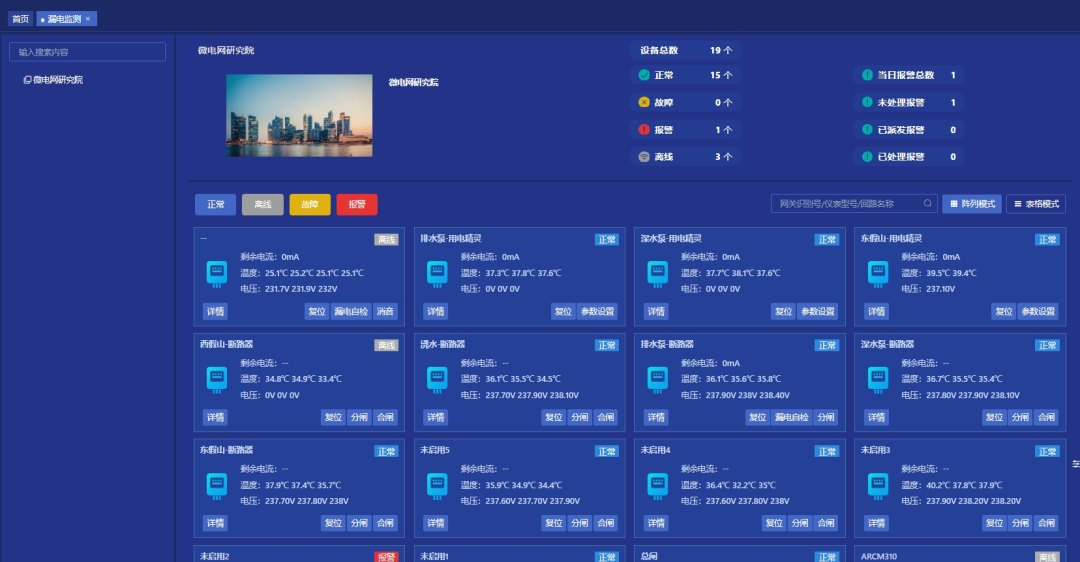Click 消音 on the unnamed '--' card

coord(385,311)
